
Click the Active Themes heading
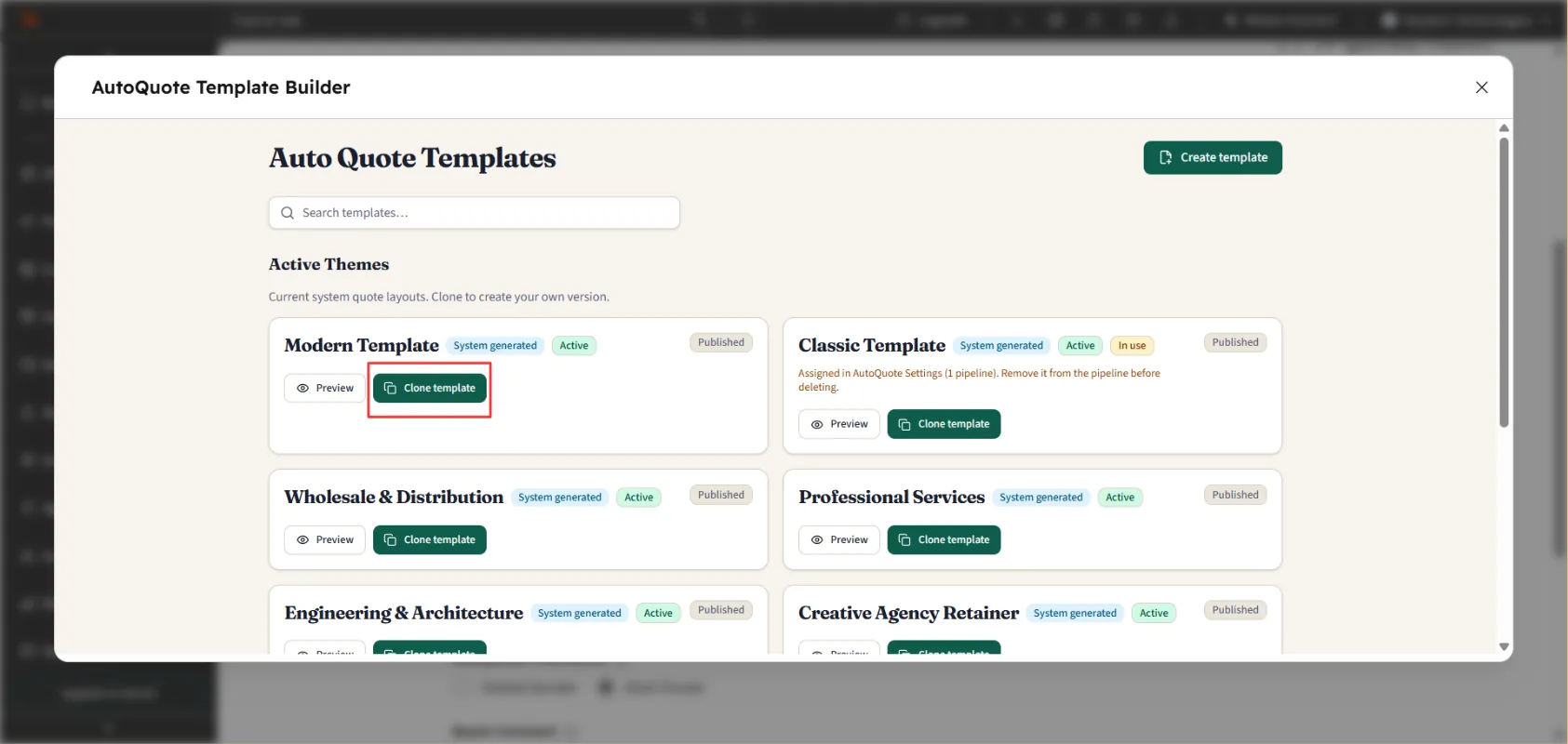328,264
